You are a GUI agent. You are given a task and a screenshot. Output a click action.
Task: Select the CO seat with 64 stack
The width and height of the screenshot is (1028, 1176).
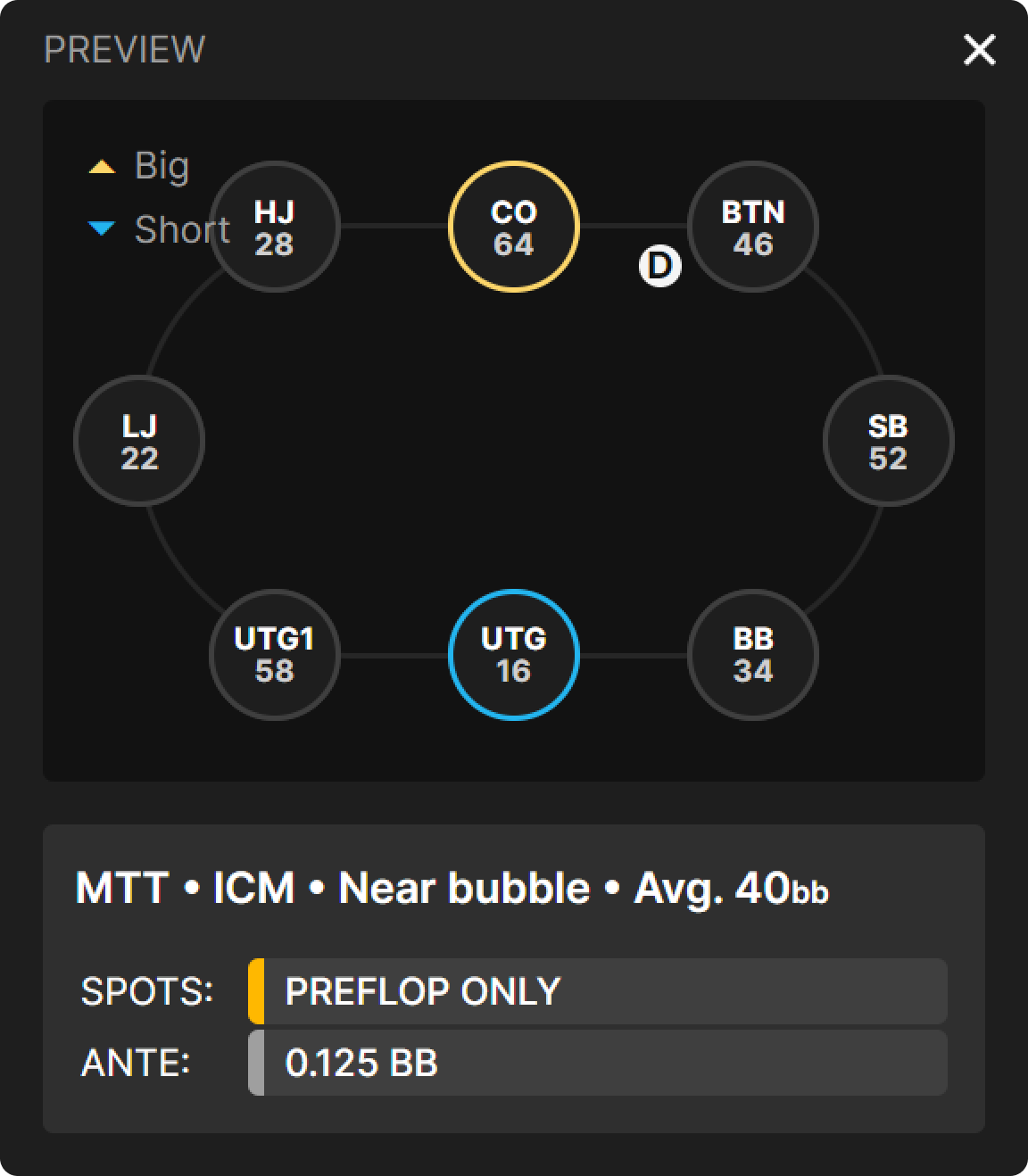513,227
